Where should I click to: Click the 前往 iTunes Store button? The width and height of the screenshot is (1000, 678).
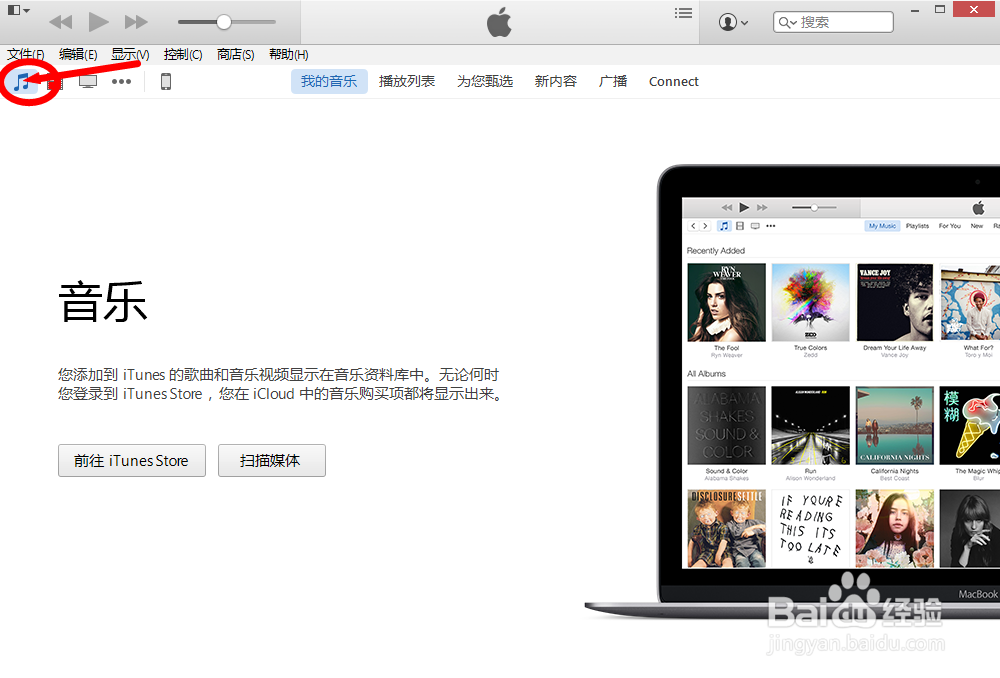(x=131, y=460)
